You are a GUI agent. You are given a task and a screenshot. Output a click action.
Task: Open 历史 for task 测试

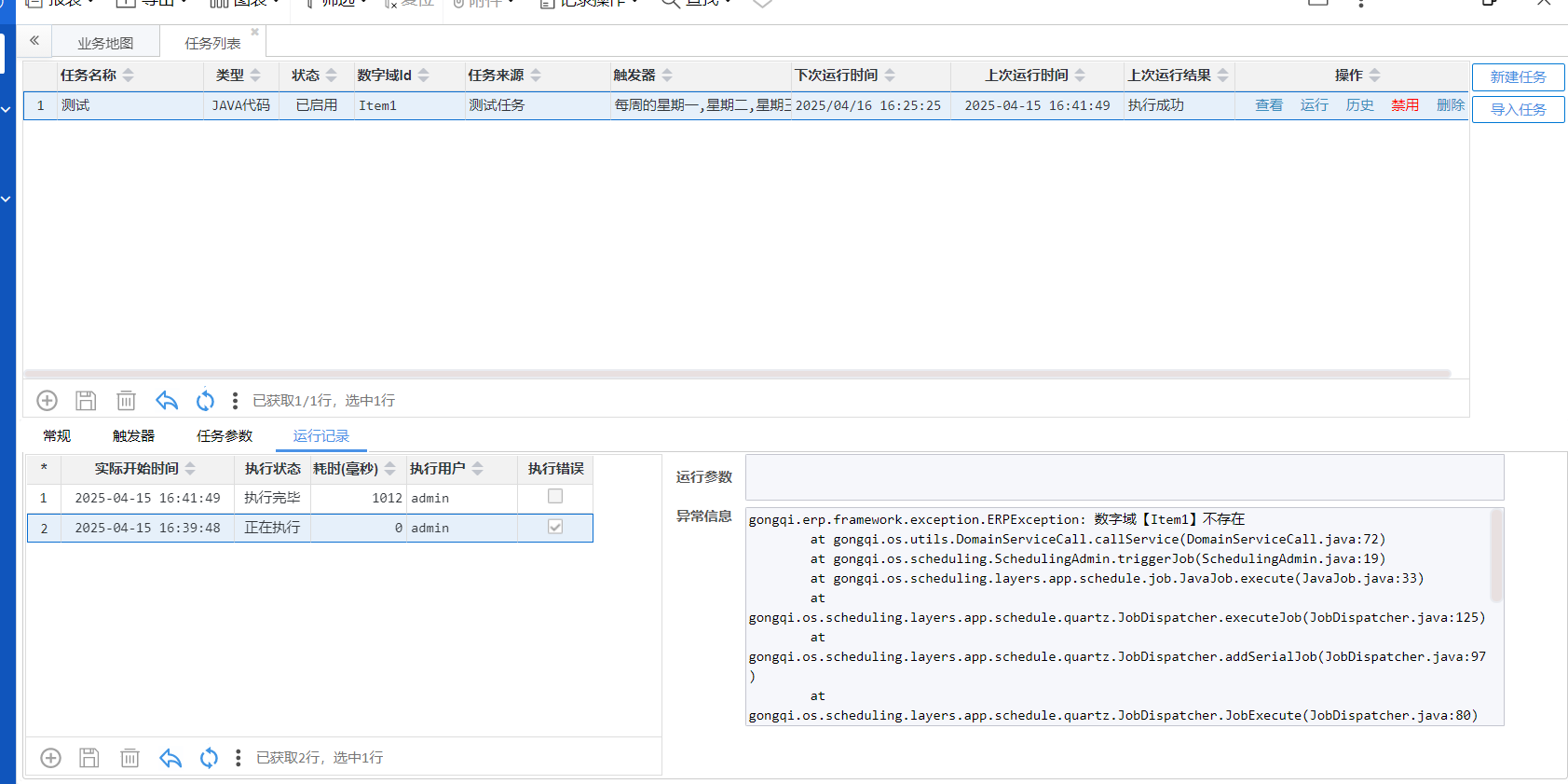(1360, 105)
